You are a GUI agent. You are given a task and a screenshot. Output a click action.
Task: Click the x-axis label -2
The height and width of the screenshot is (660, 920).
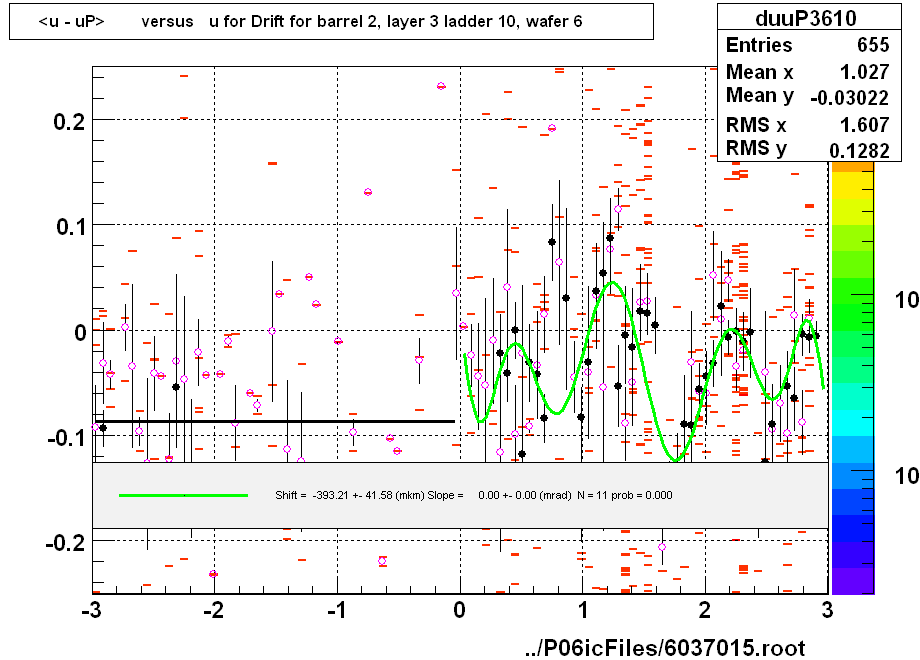(214, 611)
